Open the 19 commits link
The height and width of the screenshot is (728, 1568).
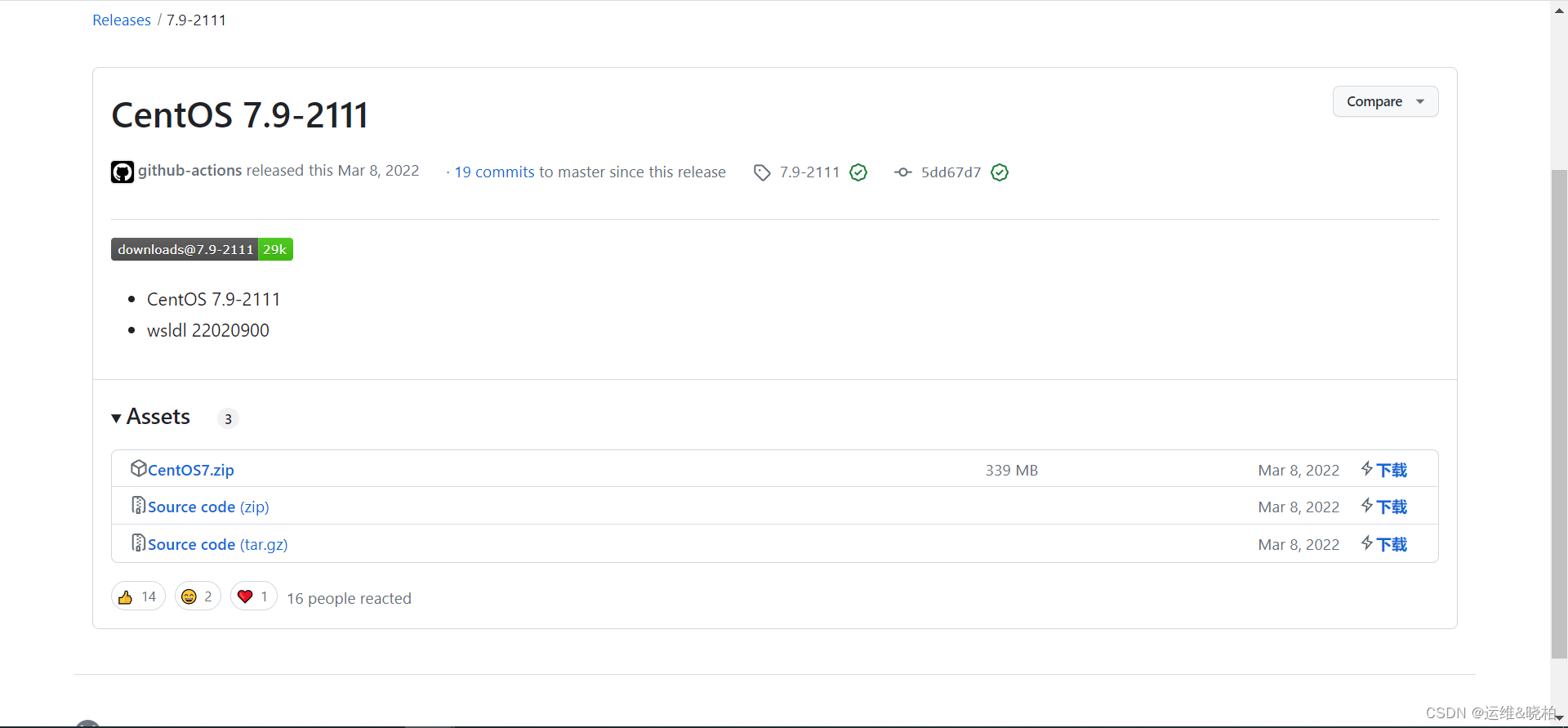point(494,172)
